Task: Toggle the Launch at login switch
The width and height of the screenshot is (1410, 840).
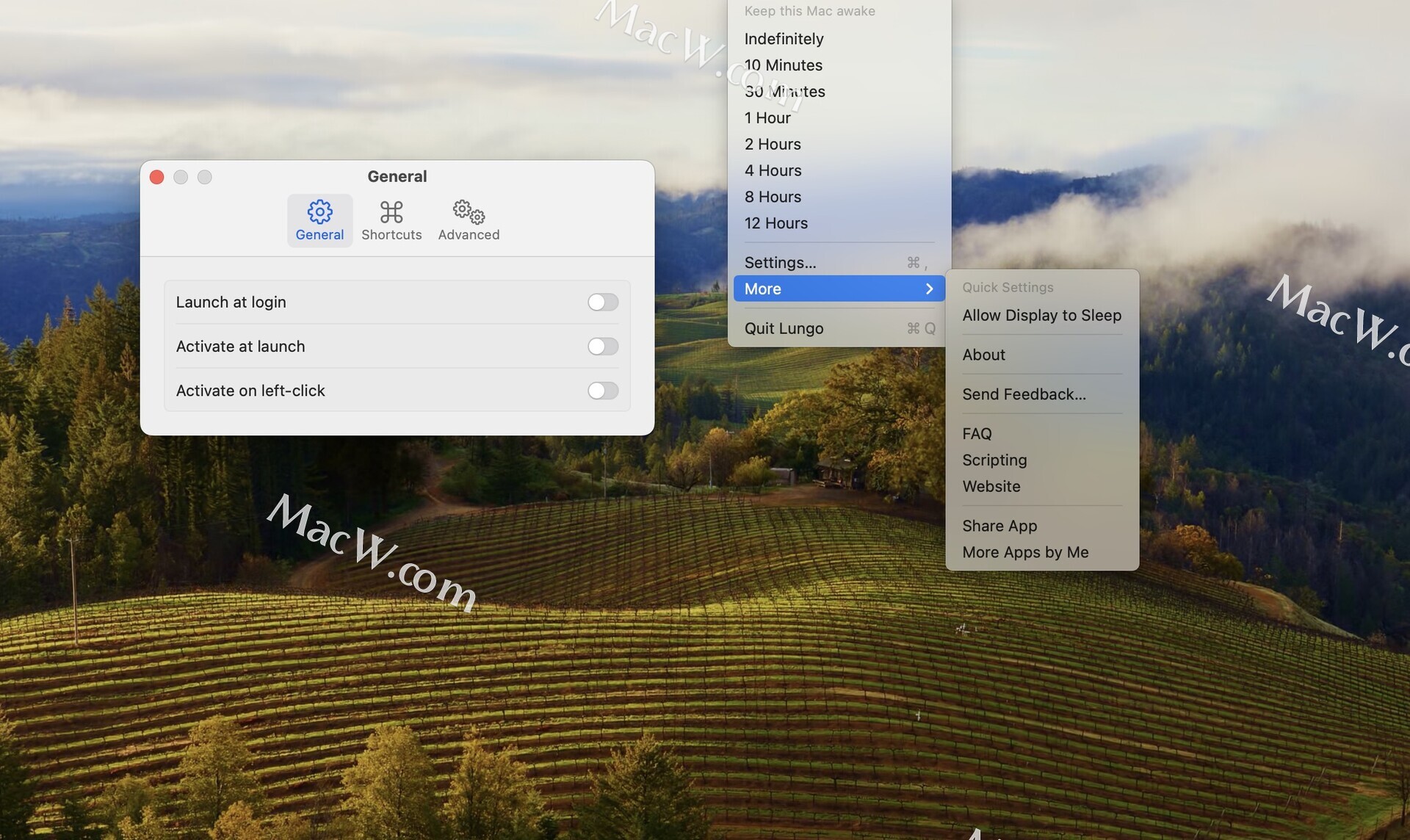Action: pyautogui.click(x=602, y=303)
